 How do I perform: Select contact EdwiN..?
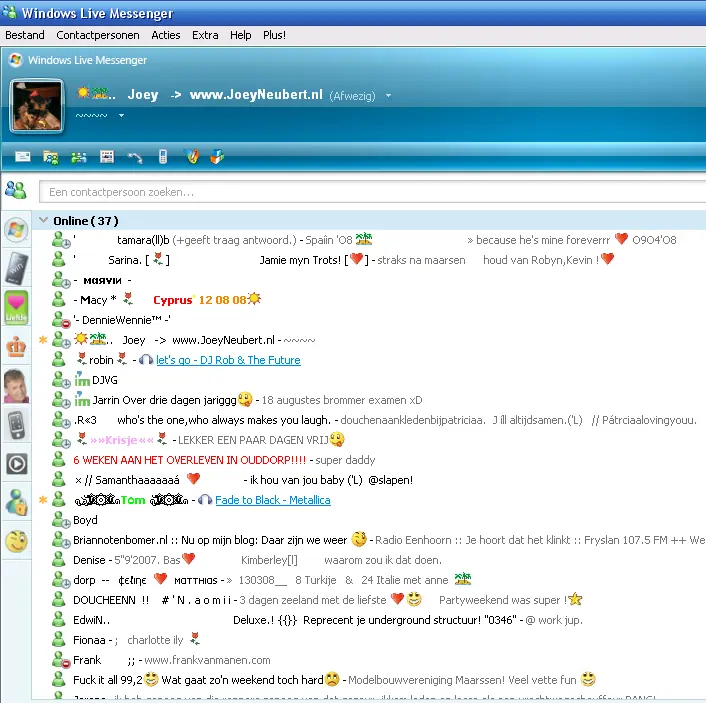369,620
